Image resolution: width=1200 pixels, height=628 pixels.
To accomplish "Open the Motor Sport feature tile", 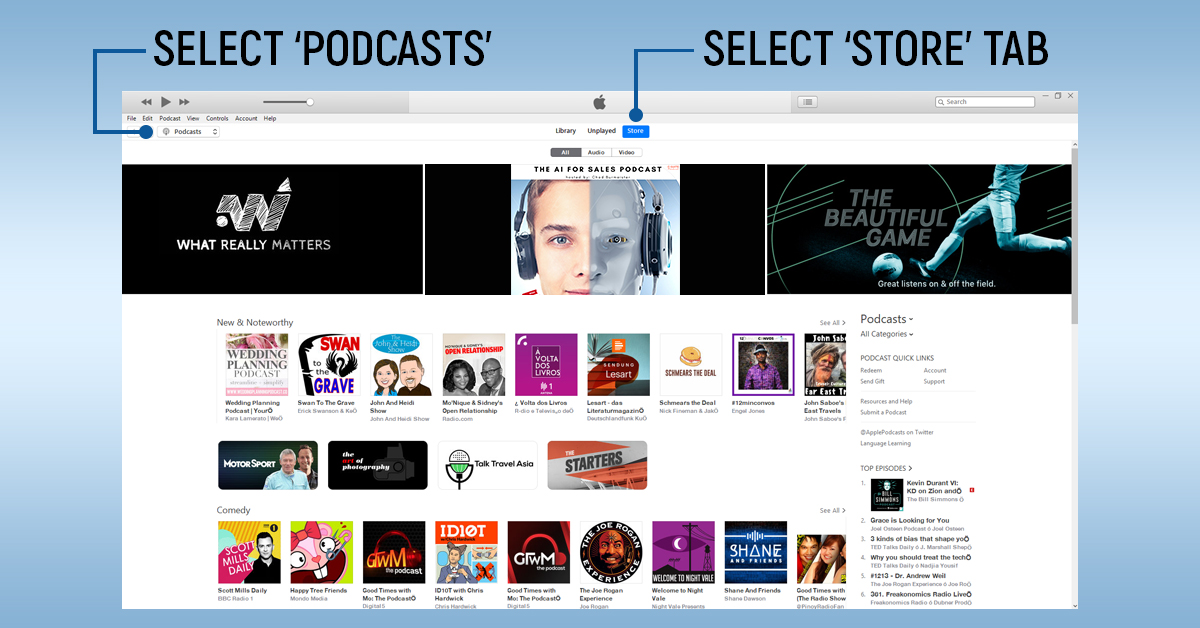I will pos(268,465).
